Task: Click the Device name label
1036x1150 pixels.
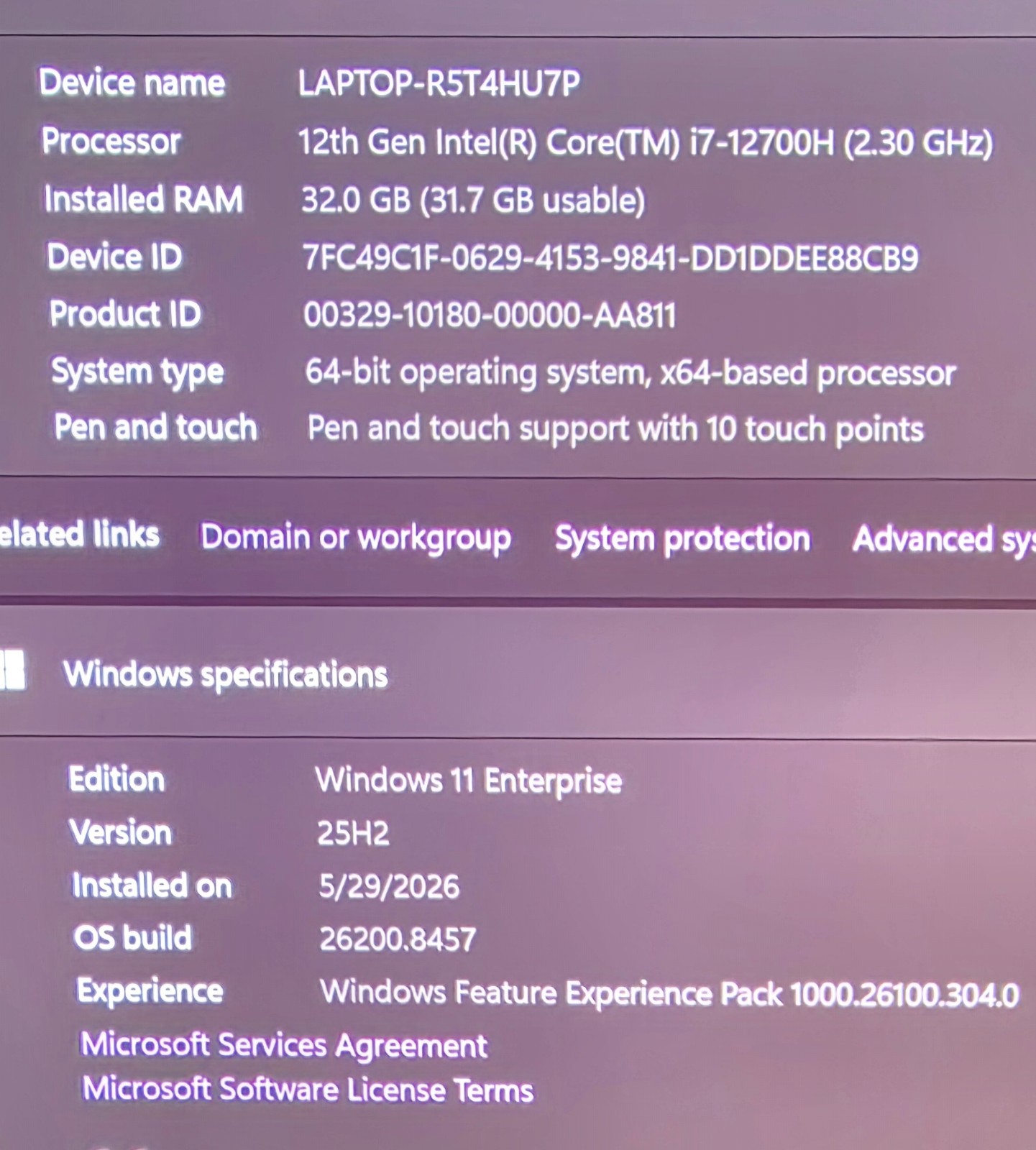Action: pos(132,82)
